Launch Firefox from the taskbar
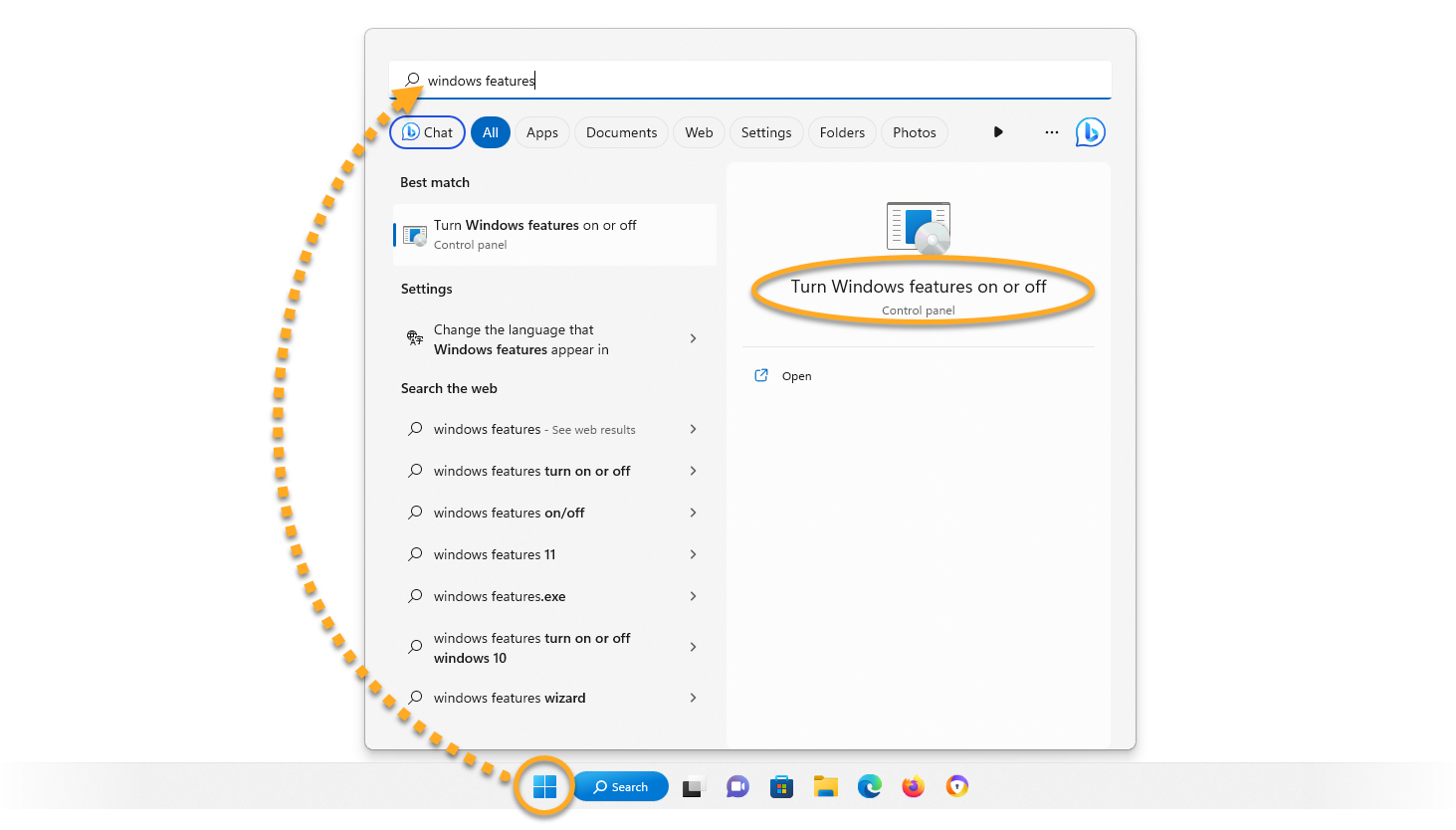The width and height of the screenshot is (1456, 830). (913, 787)
